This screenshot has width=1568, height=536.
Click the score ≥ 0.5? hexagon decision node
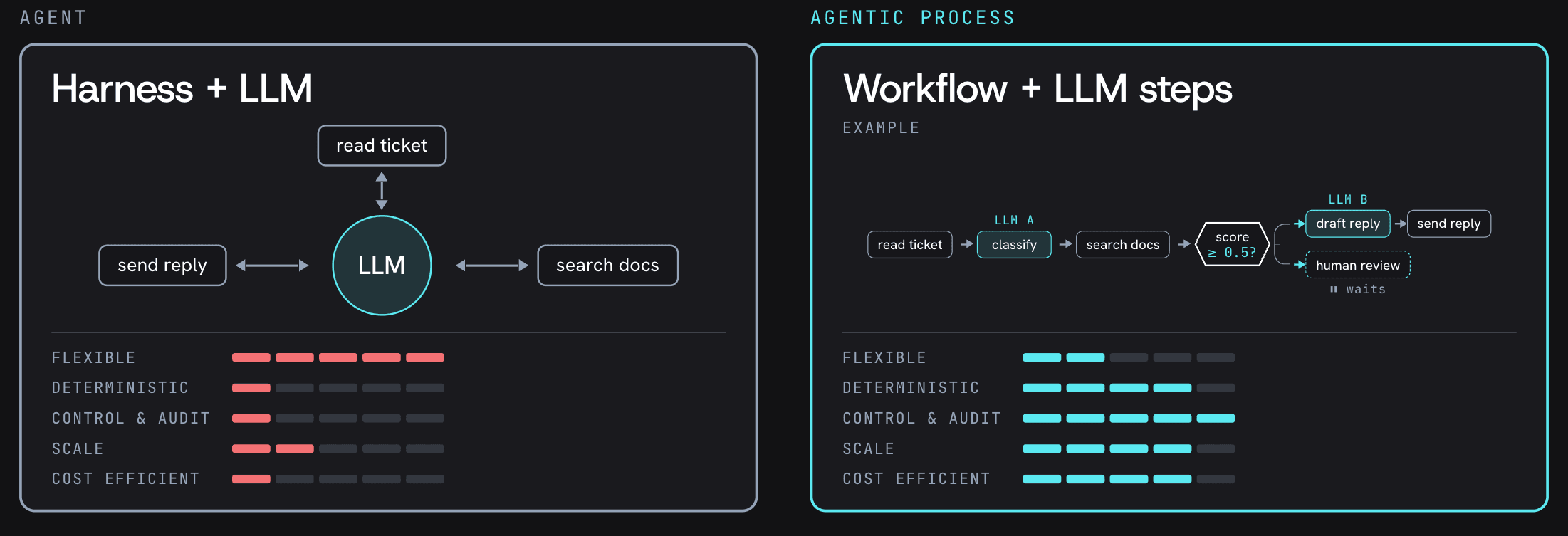(x=1233, y=244)
